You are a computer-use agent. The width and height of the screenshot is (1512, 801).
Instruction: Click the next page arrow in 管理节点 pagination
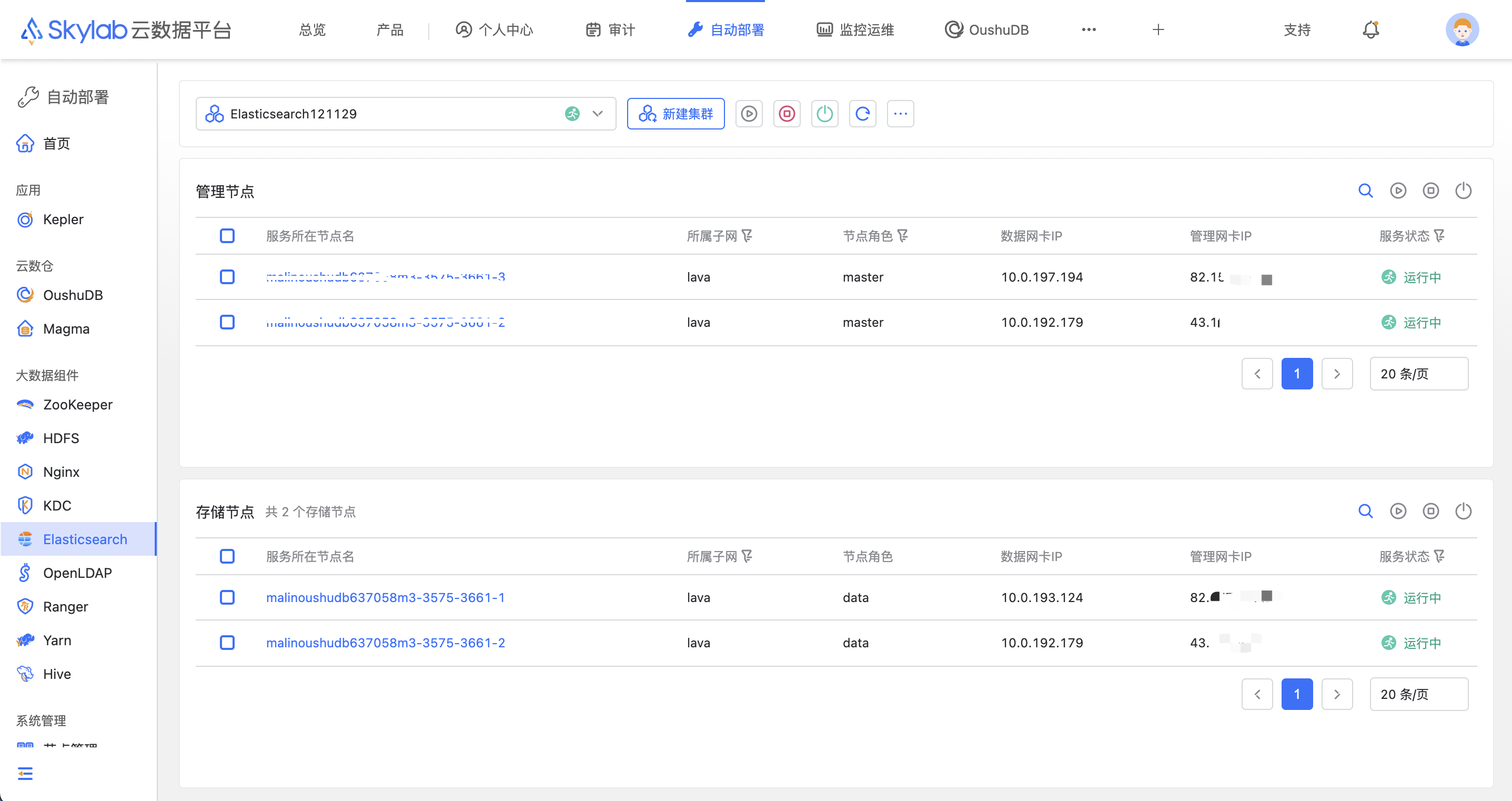(x=1336, y=374)
